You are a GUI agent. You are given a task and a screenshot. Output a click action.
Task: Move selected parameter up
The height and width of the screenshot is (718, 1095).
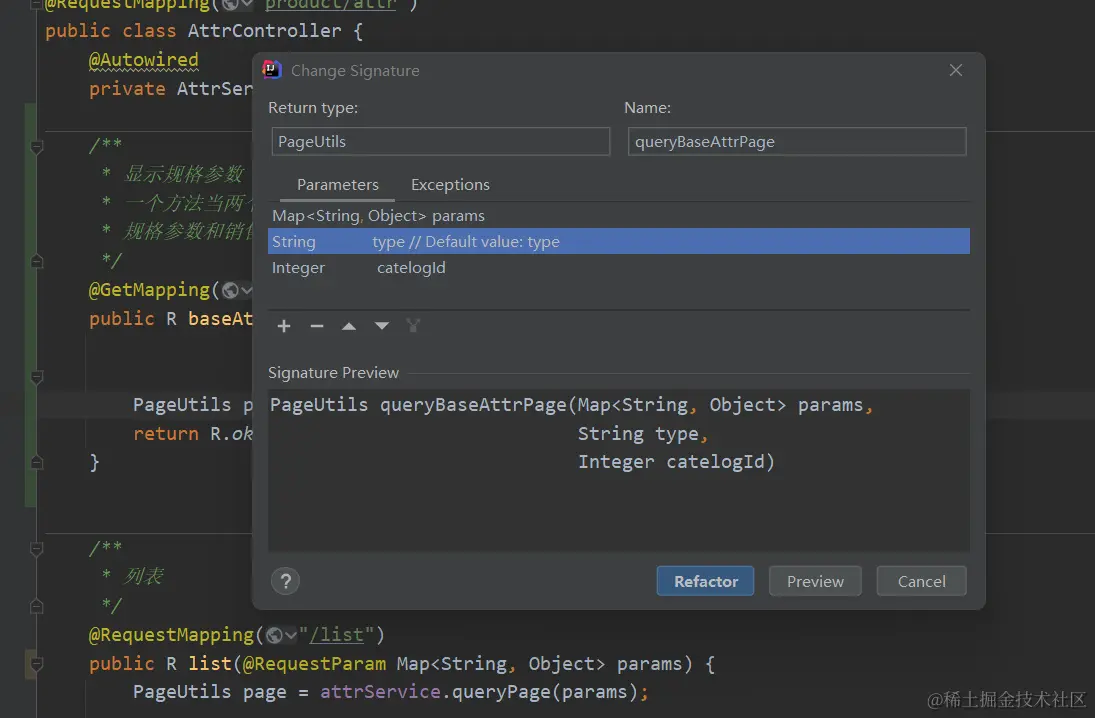click(348, 326)
